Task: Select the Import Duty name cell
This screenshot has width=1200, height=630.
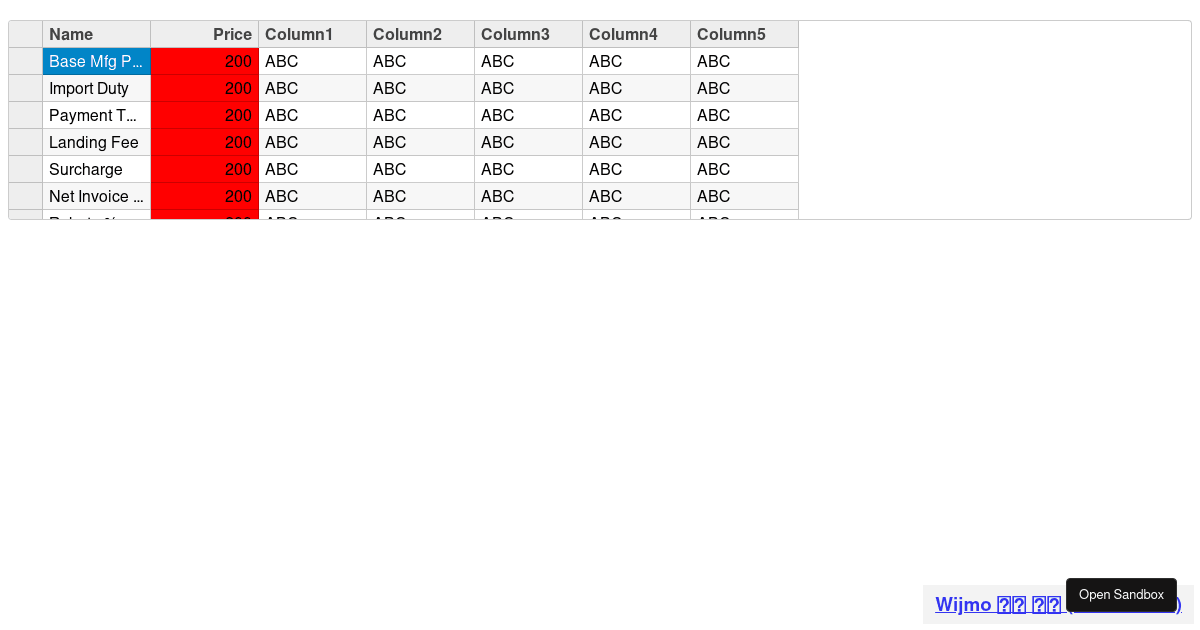Action: [x=96, y=88]
